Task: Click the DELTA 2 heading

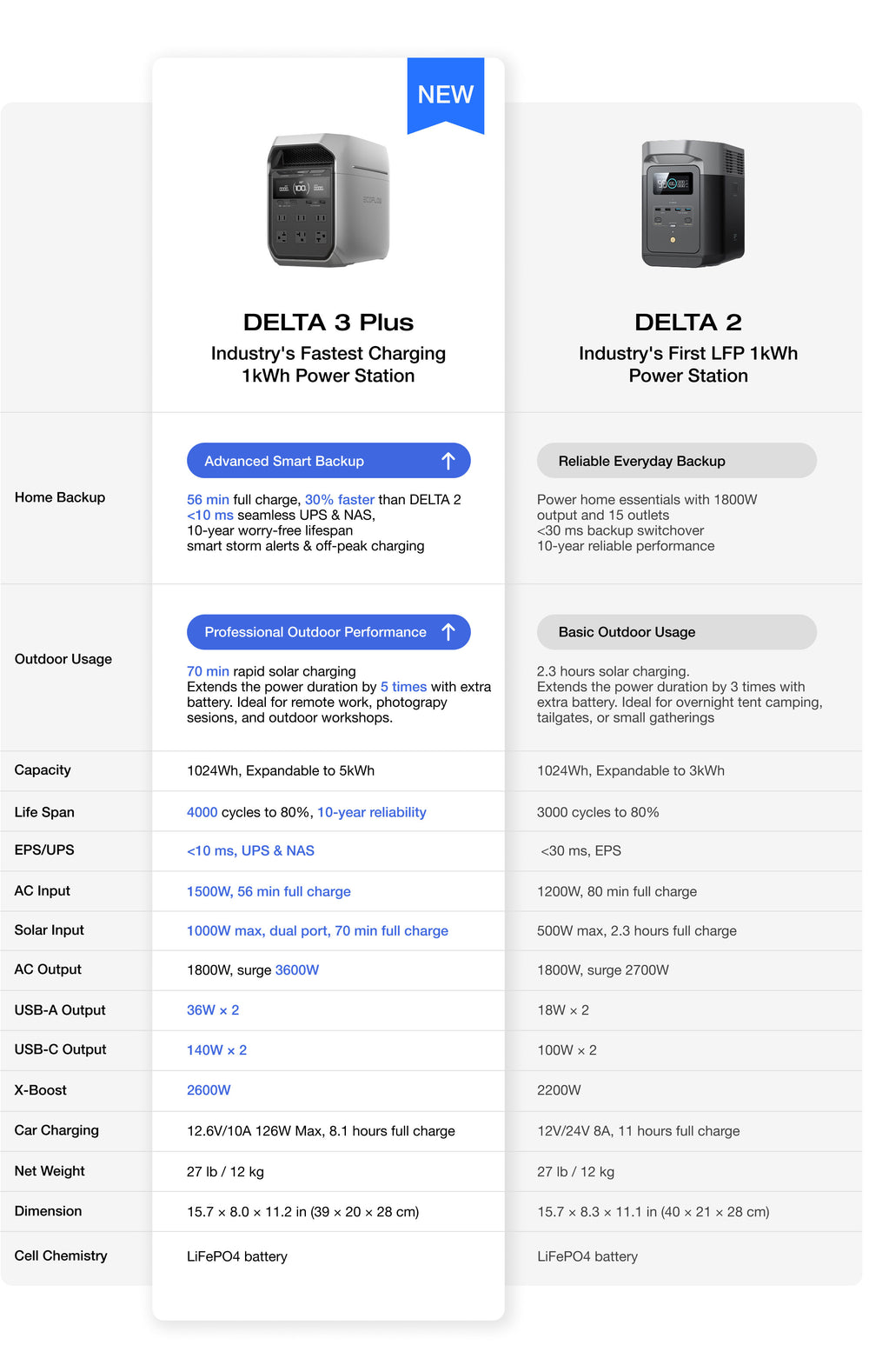Action: [688, 323]
